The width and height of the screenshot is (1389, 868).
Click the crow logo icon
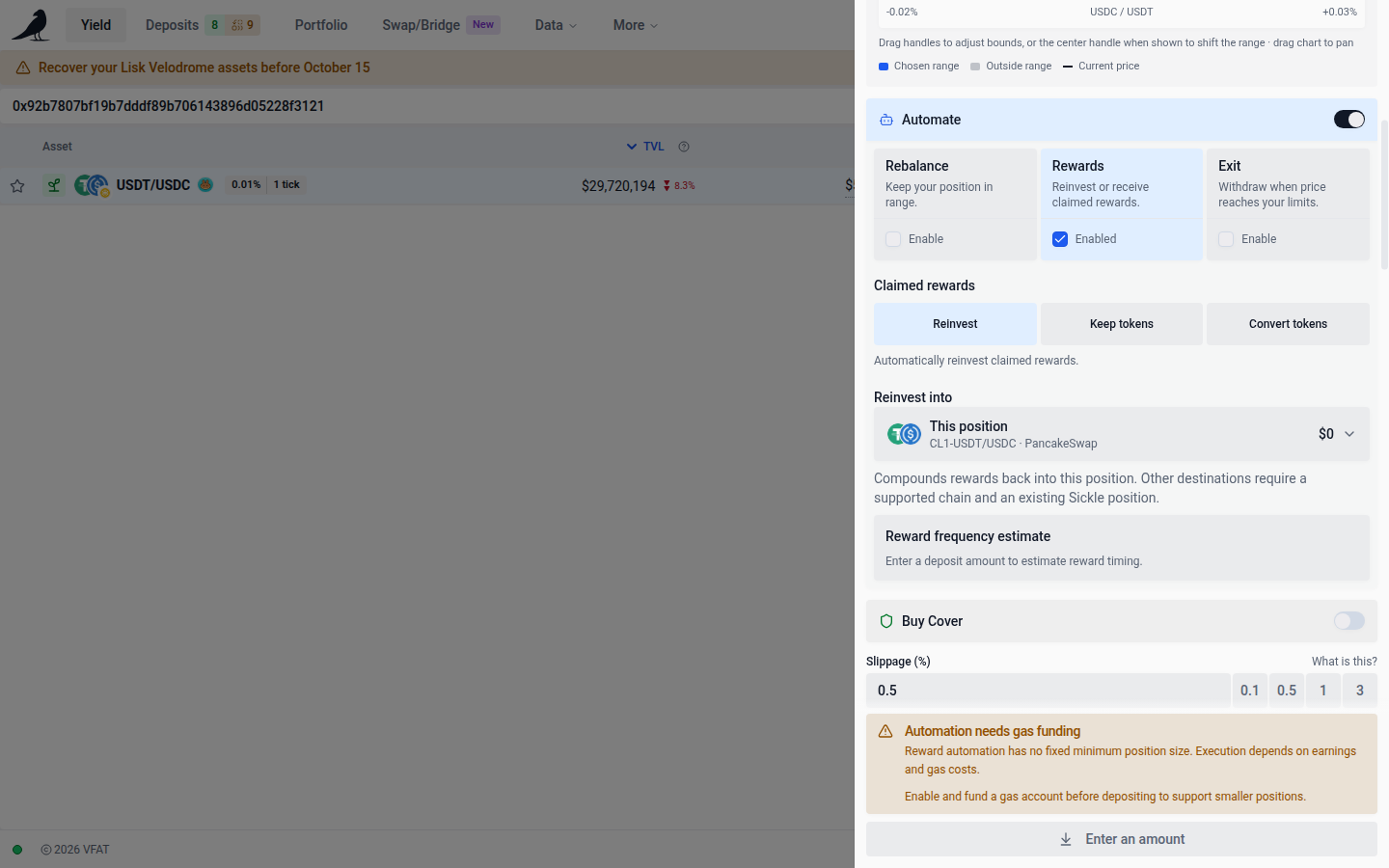pyautogui.click(x=31, y=25)
